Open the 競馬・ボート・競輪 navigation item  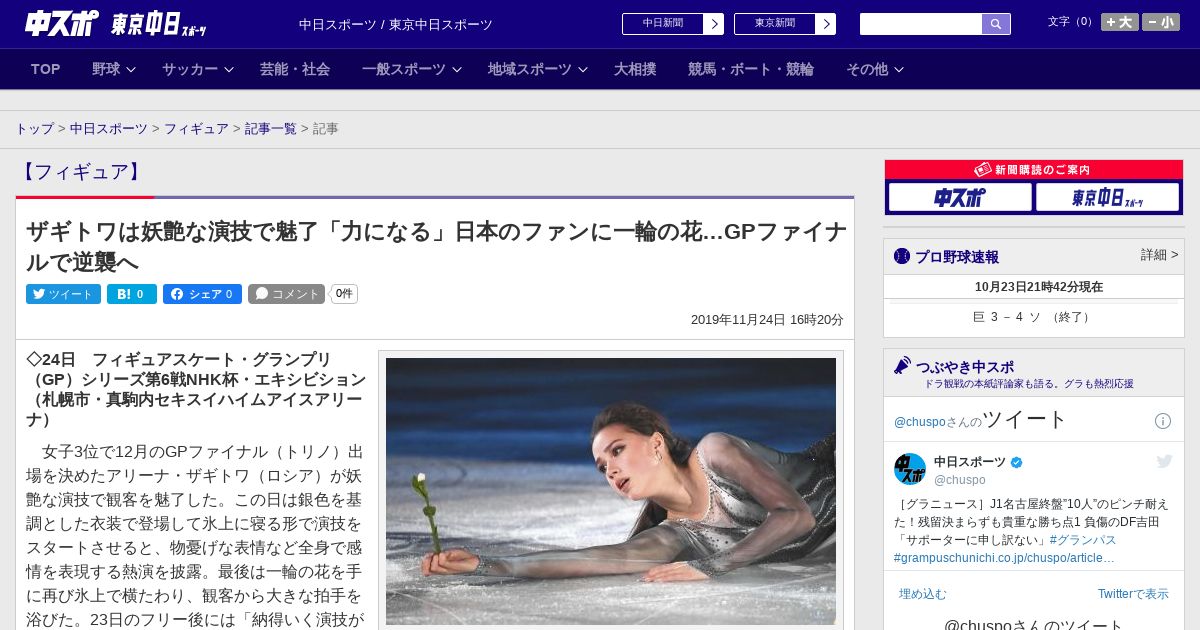[751, 69]
